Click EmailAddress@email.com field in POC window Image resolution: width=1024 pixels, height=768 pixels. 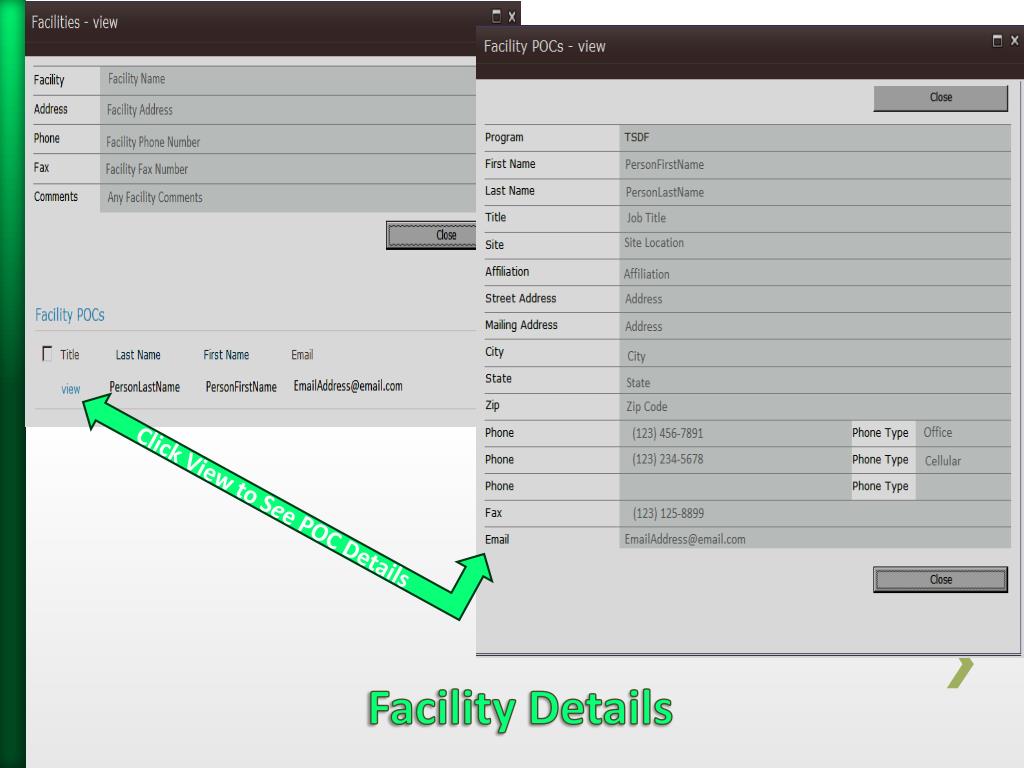[x=815, y=539]
